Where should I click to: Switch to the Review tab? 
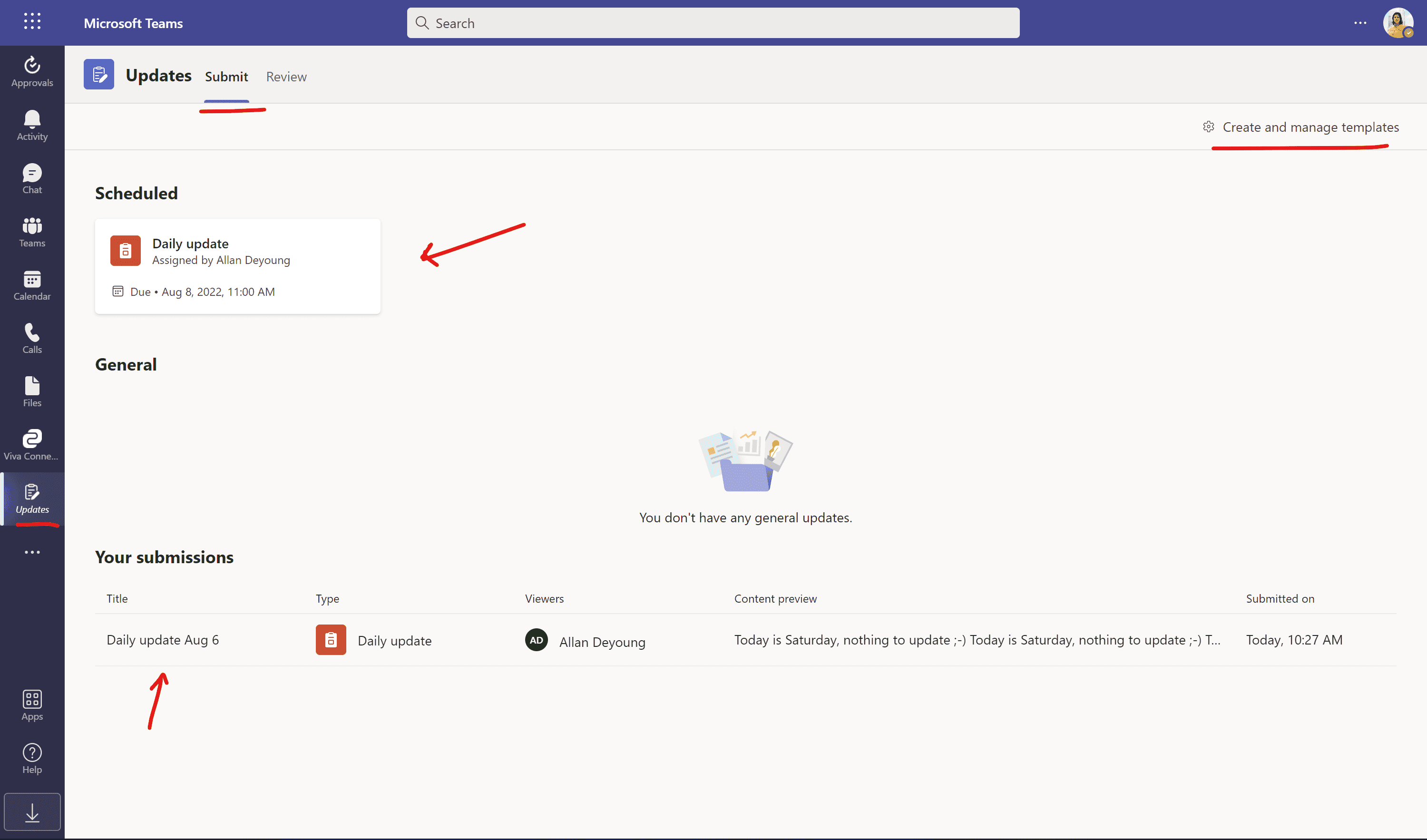pyautogui.click(x=286, y=77)
